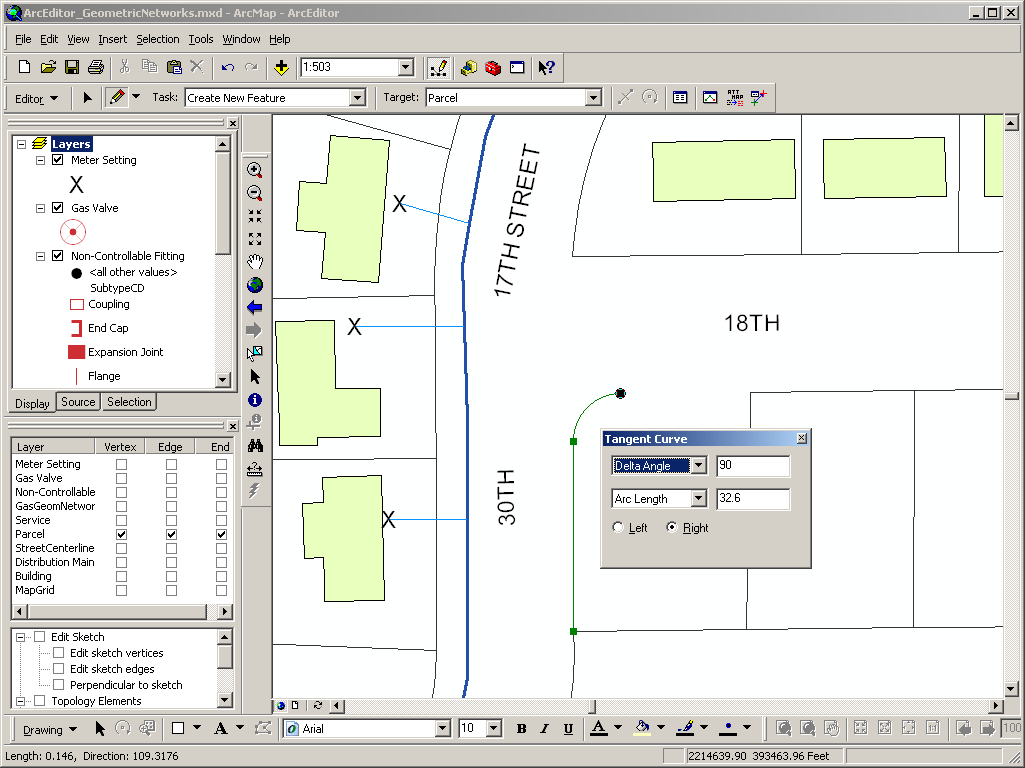Click the Add Data yellow plus icon
The image size is (1025, 768).
281,67
